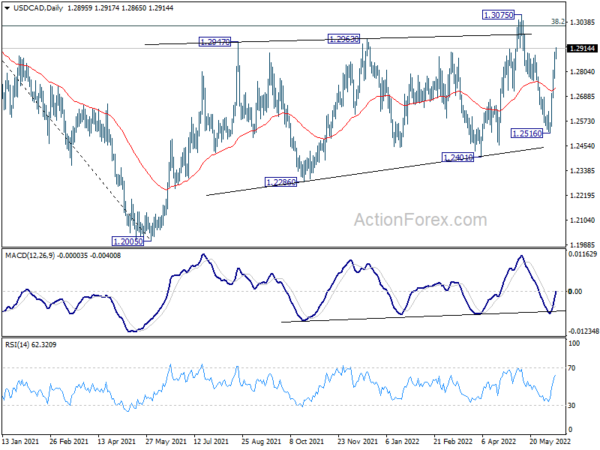This screenshot has width=600, height=450.
Task: Open the chart dropdown arrow beside USDCAD
Action: click(x=7, y=8)
